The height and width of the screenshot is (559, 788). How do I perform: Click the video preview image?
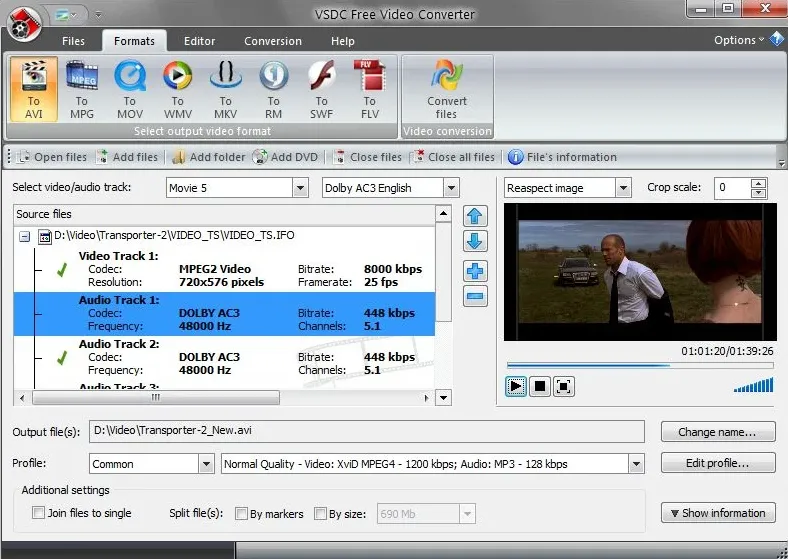tap(640, 272)
